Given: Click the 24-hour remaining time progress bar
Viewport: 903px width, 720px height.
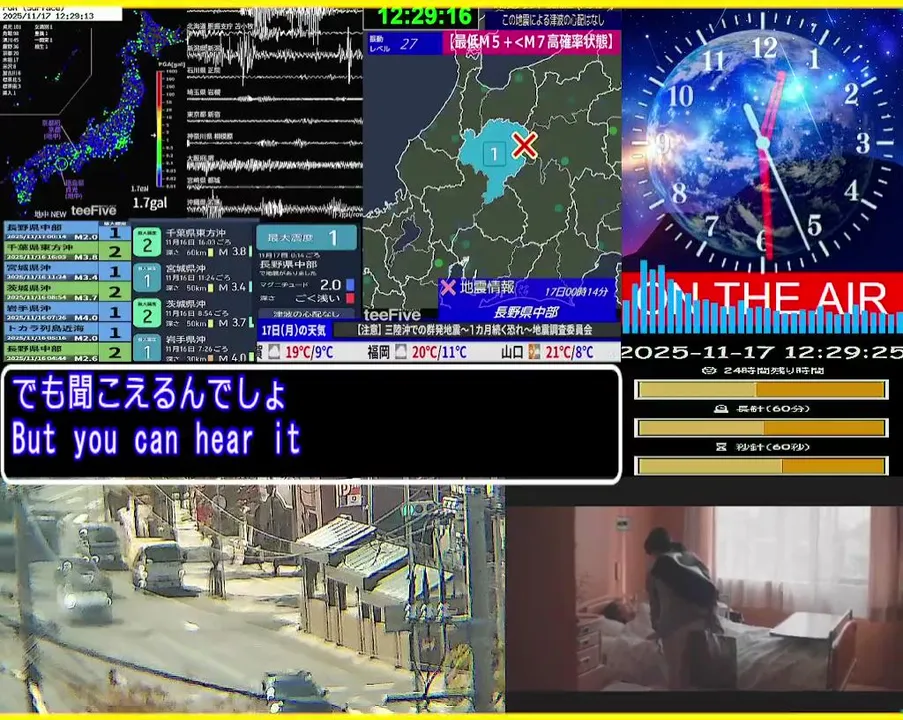Looking at the screenshot, I should click(x=761, y=390).
